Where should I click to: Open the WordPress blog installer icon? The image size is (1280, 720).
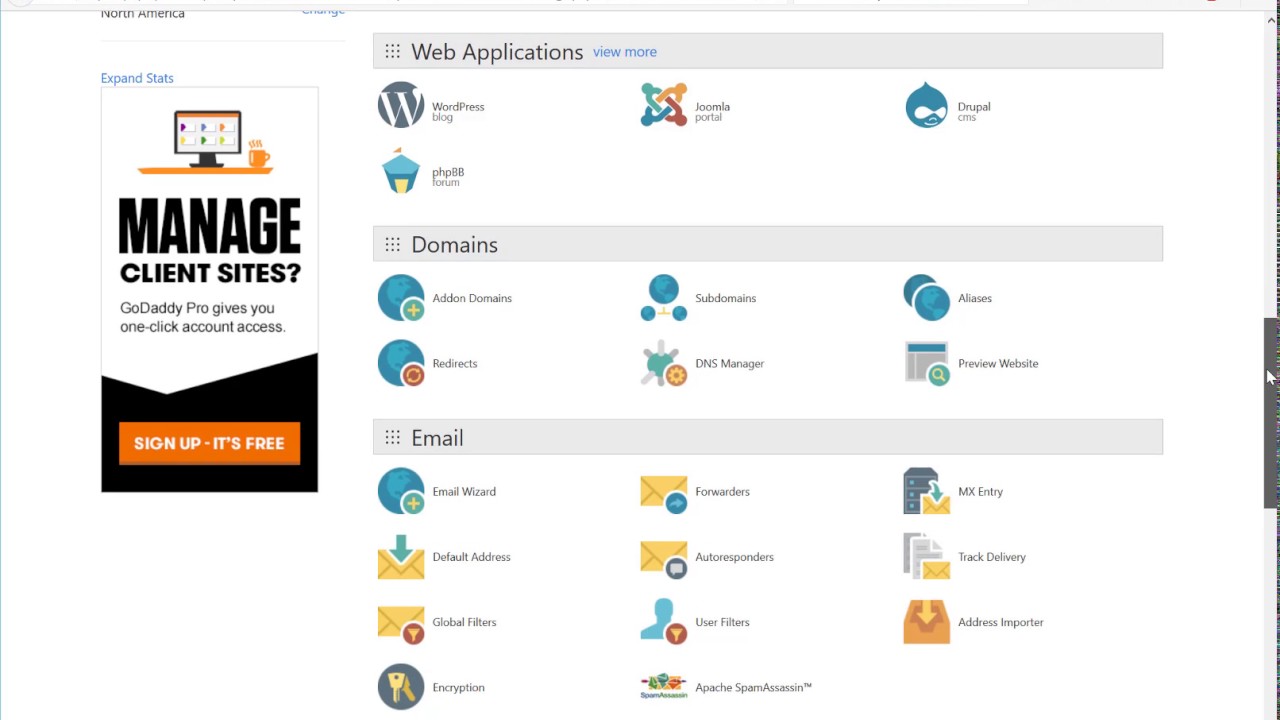coord(401,105)
